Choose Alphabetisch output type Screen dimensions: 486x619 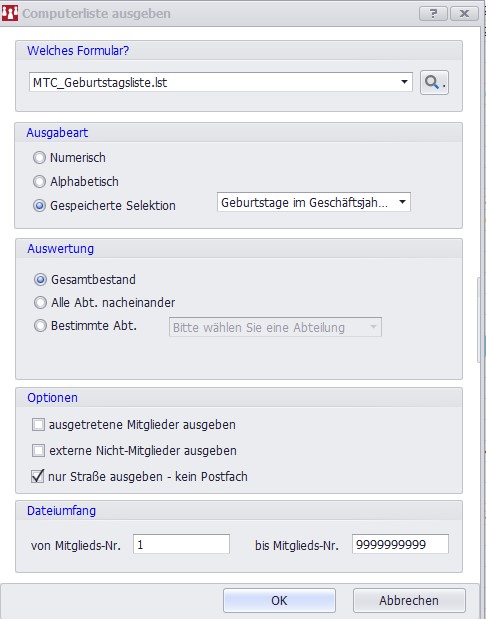click(39, 182)
